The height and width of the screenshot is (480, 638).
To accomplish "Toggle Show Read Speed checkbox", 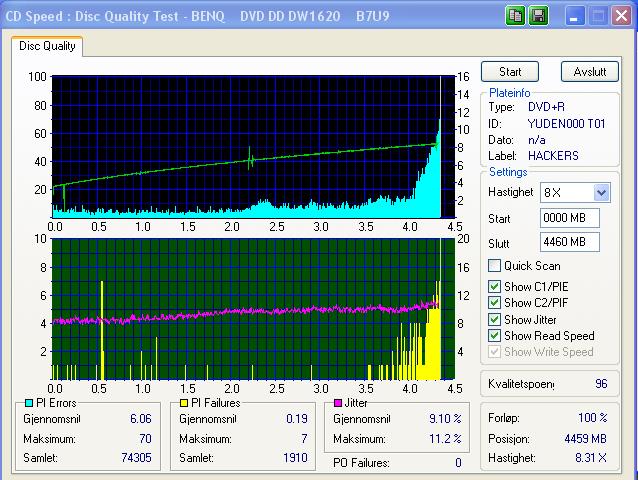I will coord(494,336).
